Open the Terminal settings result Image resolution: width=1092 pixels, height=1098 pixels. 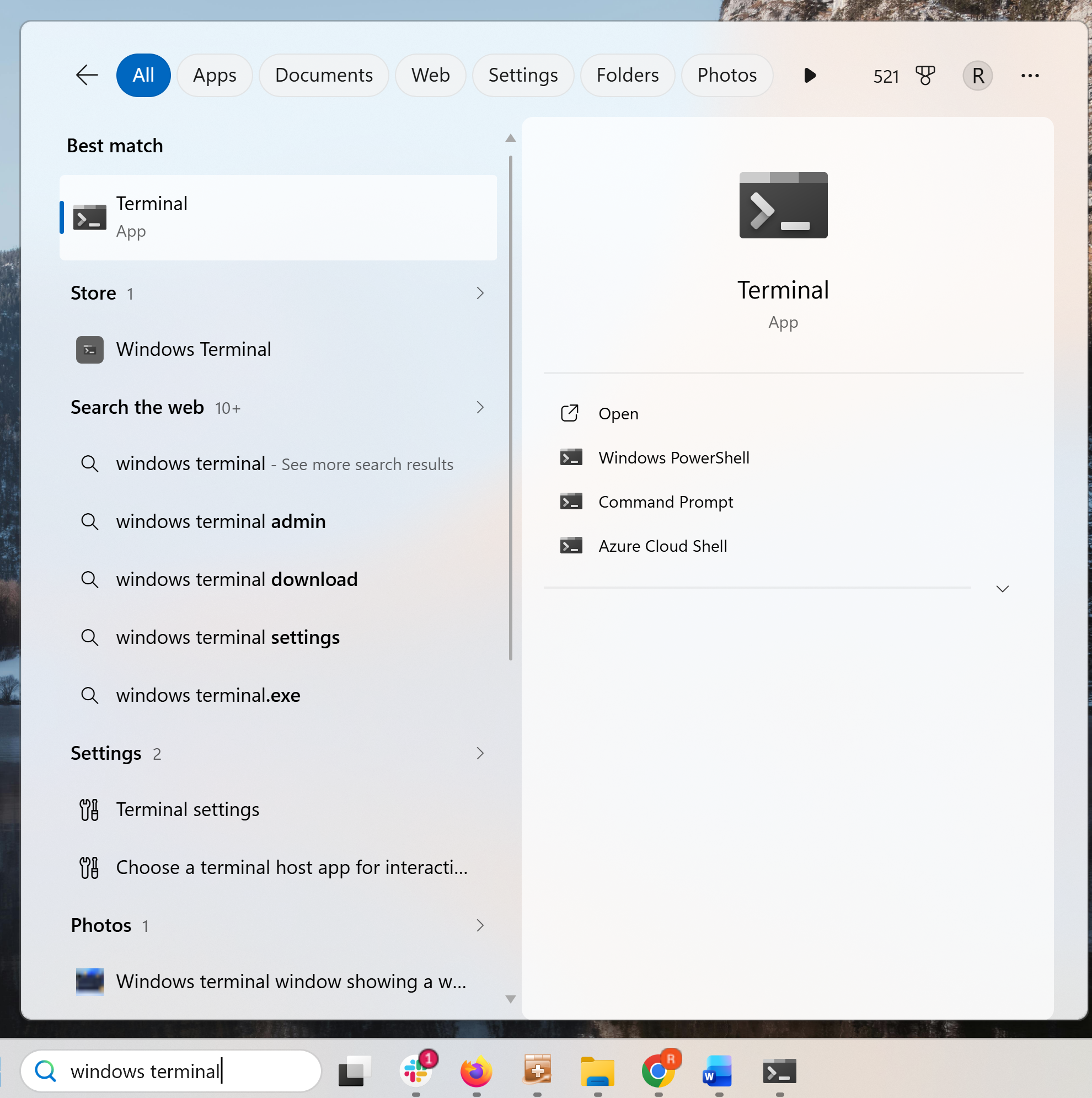click(278, 809)
